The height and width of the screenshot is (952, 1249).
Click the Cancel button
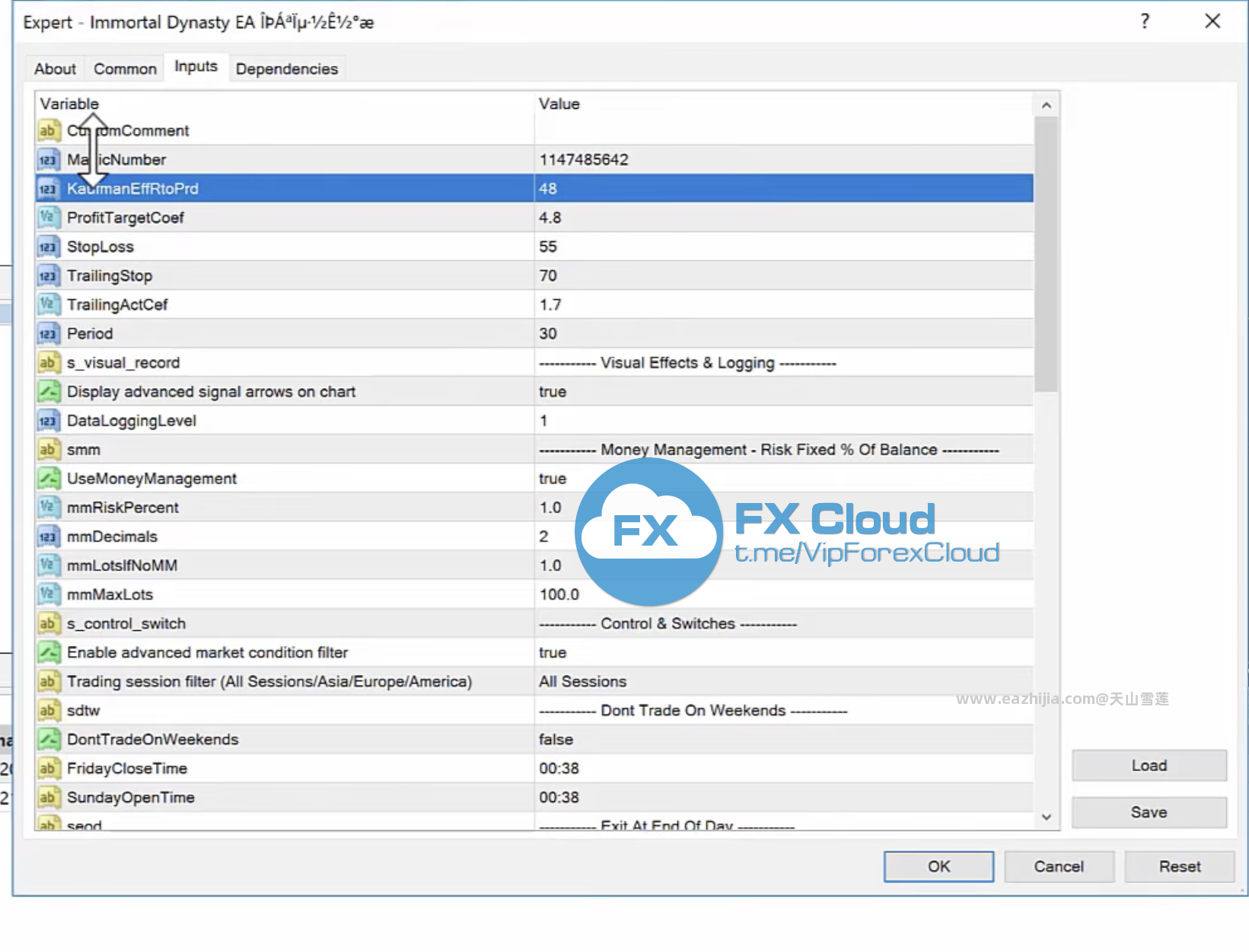click(x=1059, y=867)
